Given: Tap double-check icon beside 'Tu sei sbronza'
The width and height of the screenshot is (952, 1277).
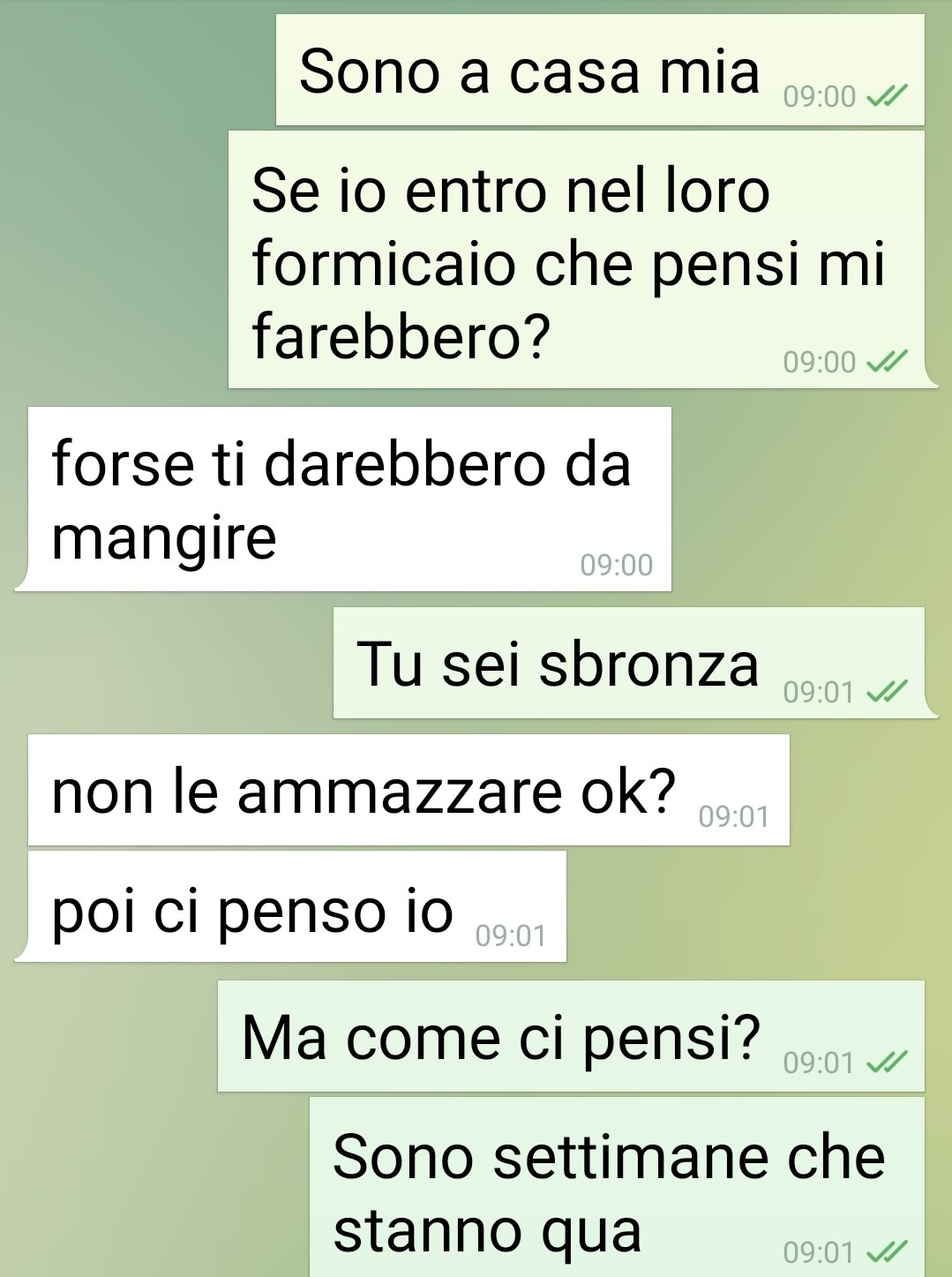Looking at the screenshot, I should click(x=887, y=692).
